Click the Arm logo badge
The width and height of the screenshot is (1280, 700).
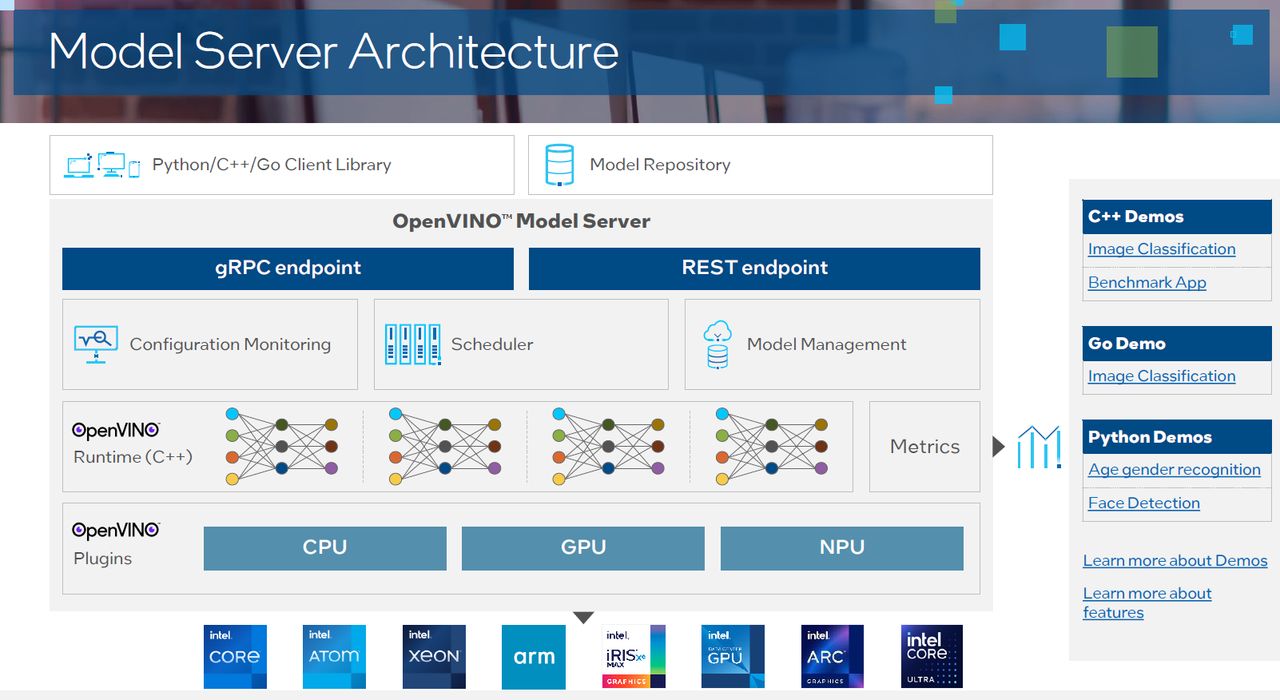point(534,656)
